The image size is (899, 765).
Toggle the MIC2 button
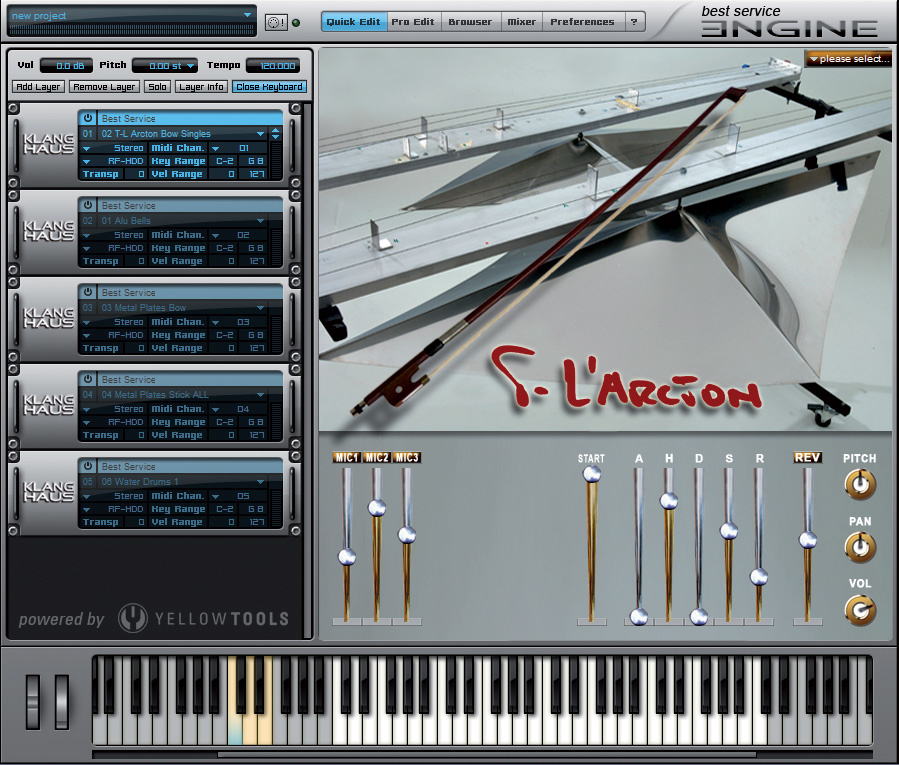point(377,458)
